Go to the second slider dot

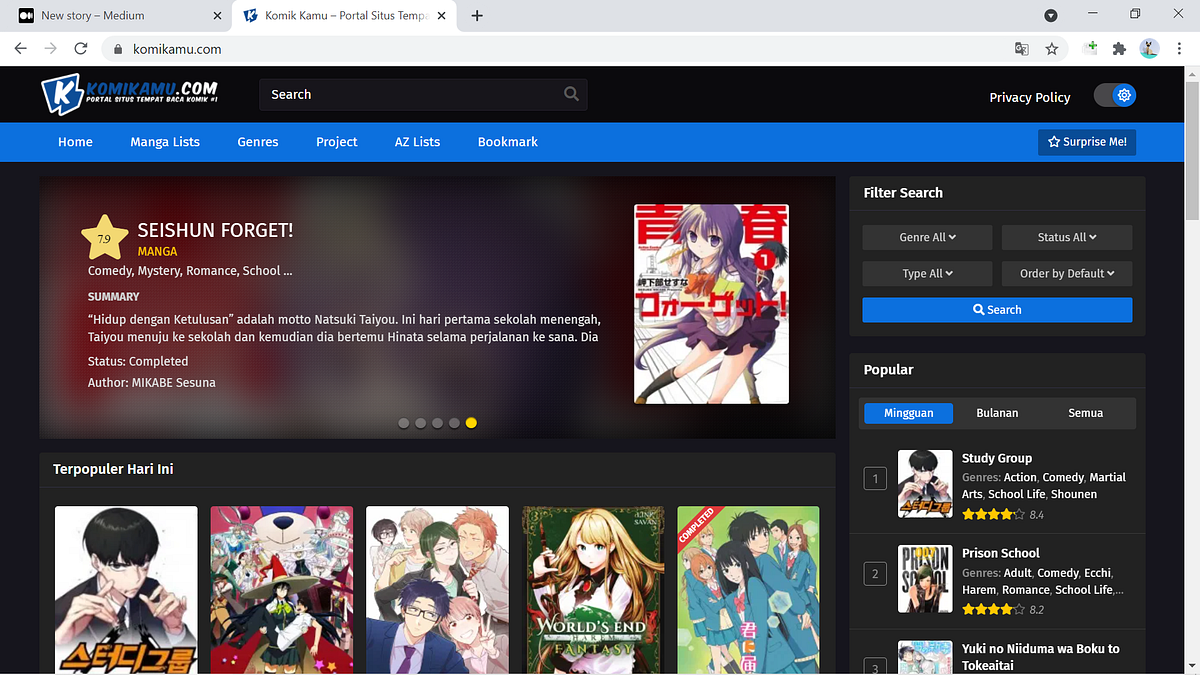click(x=421, y=423)
